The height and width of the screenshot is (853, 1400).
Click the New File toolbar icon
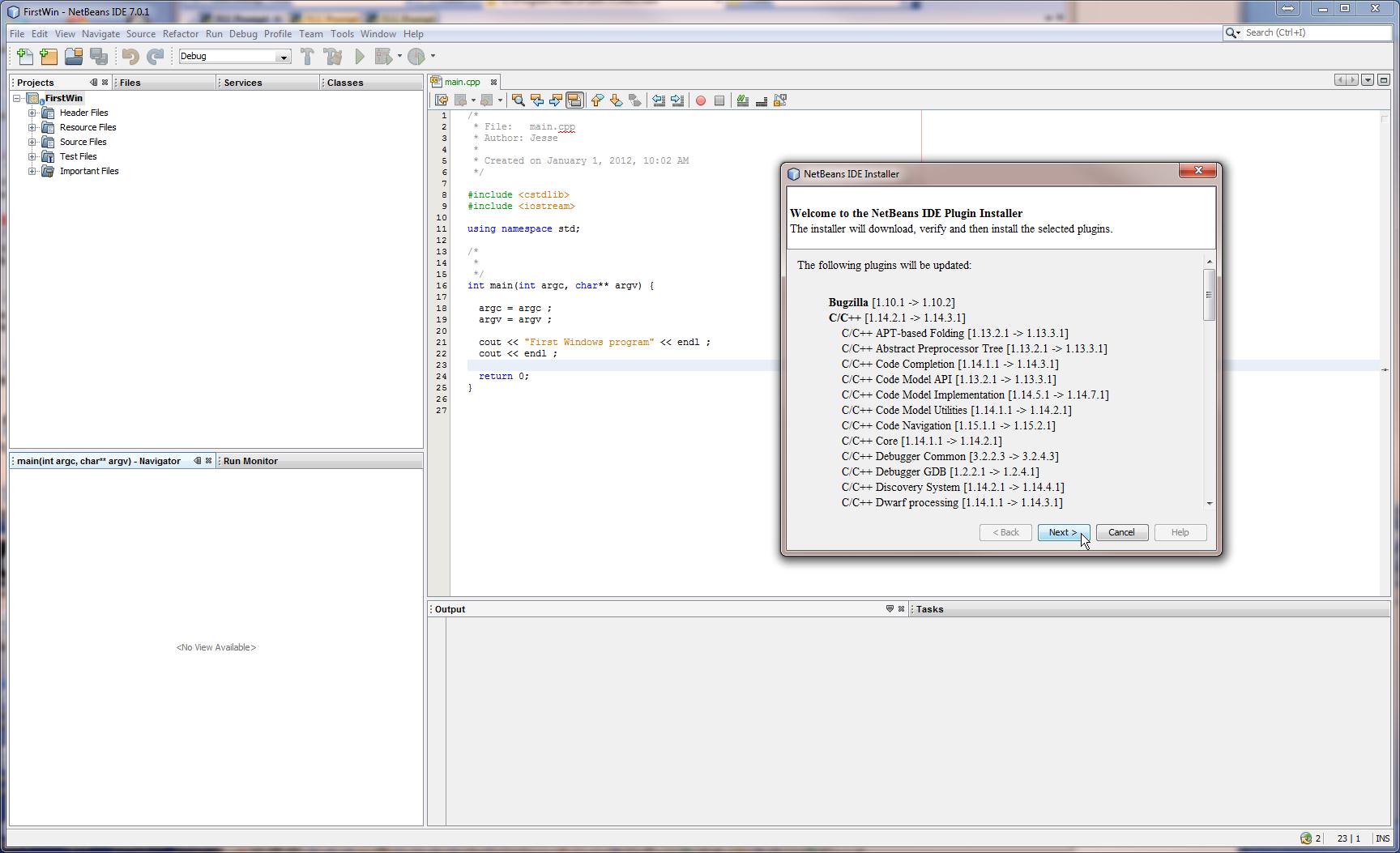[25, 56]
